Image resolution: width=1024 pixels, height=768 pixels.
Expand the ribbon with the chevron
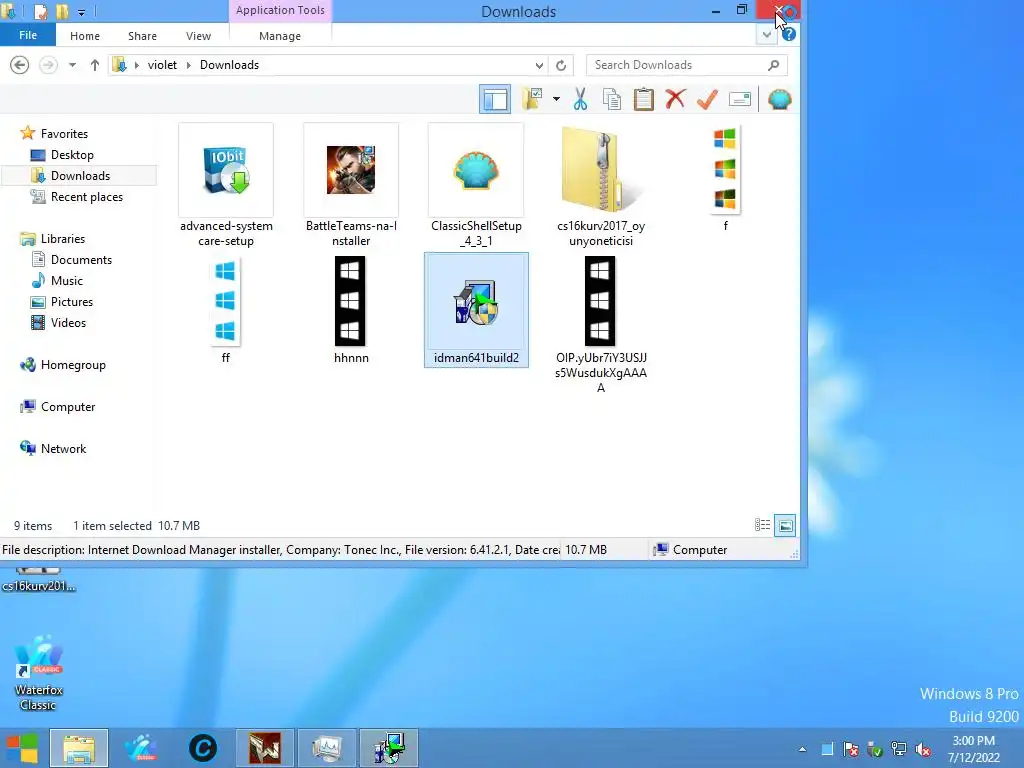click(766, 35)
